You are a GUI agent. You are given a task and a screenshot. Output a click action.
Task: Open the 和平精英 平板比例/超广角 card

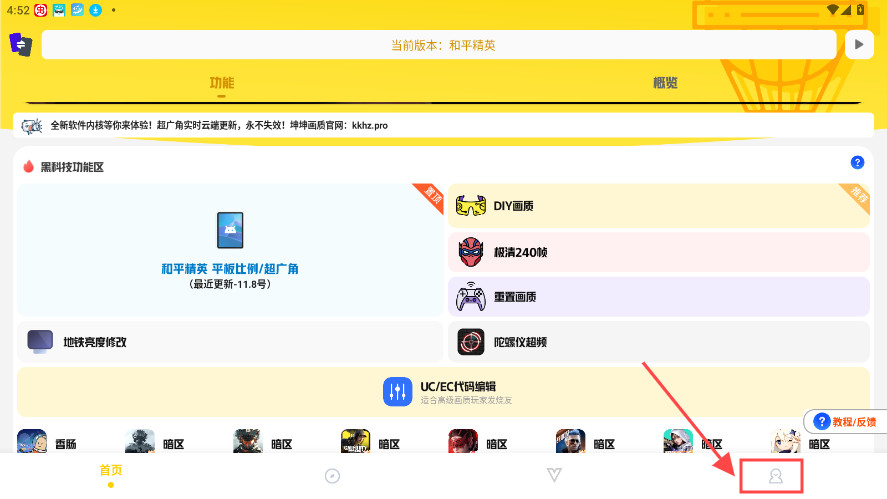click(230, 250)
